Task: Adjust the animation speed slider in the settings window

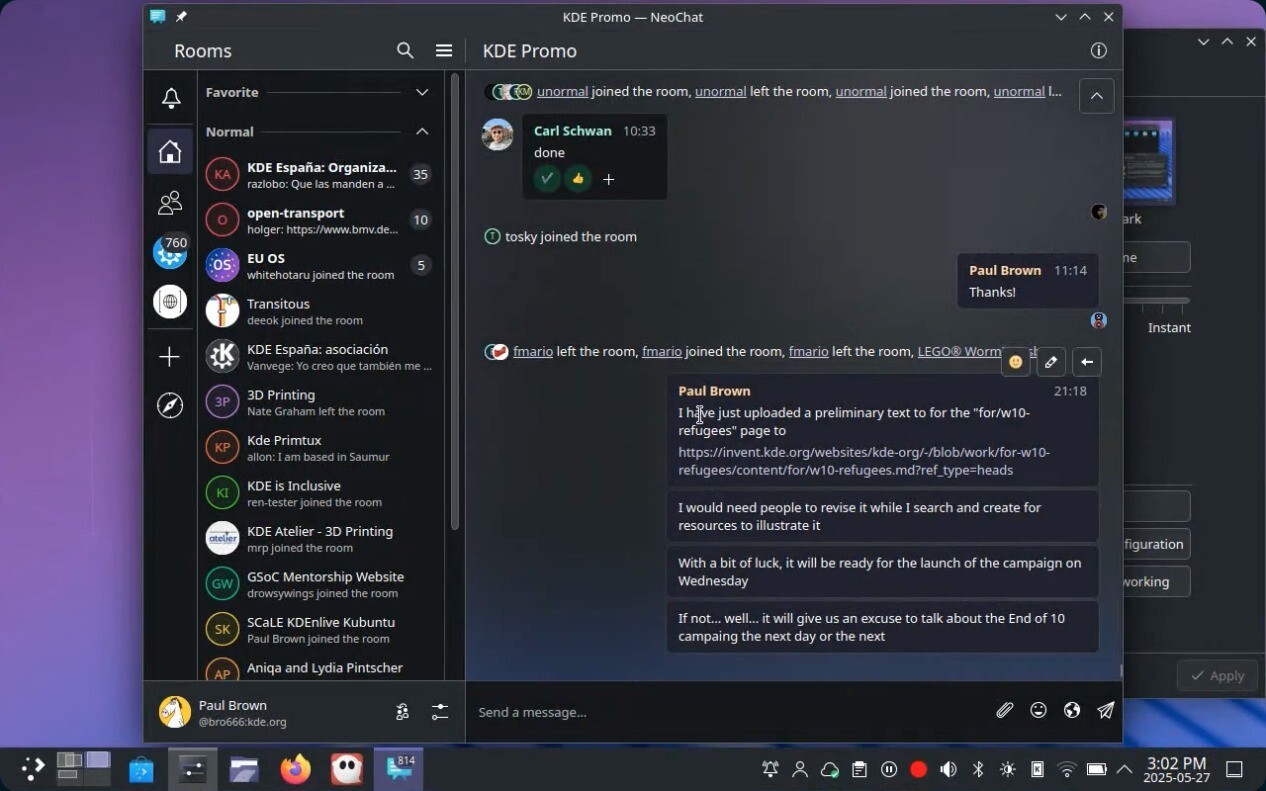Action: (x=1157, y=300)
